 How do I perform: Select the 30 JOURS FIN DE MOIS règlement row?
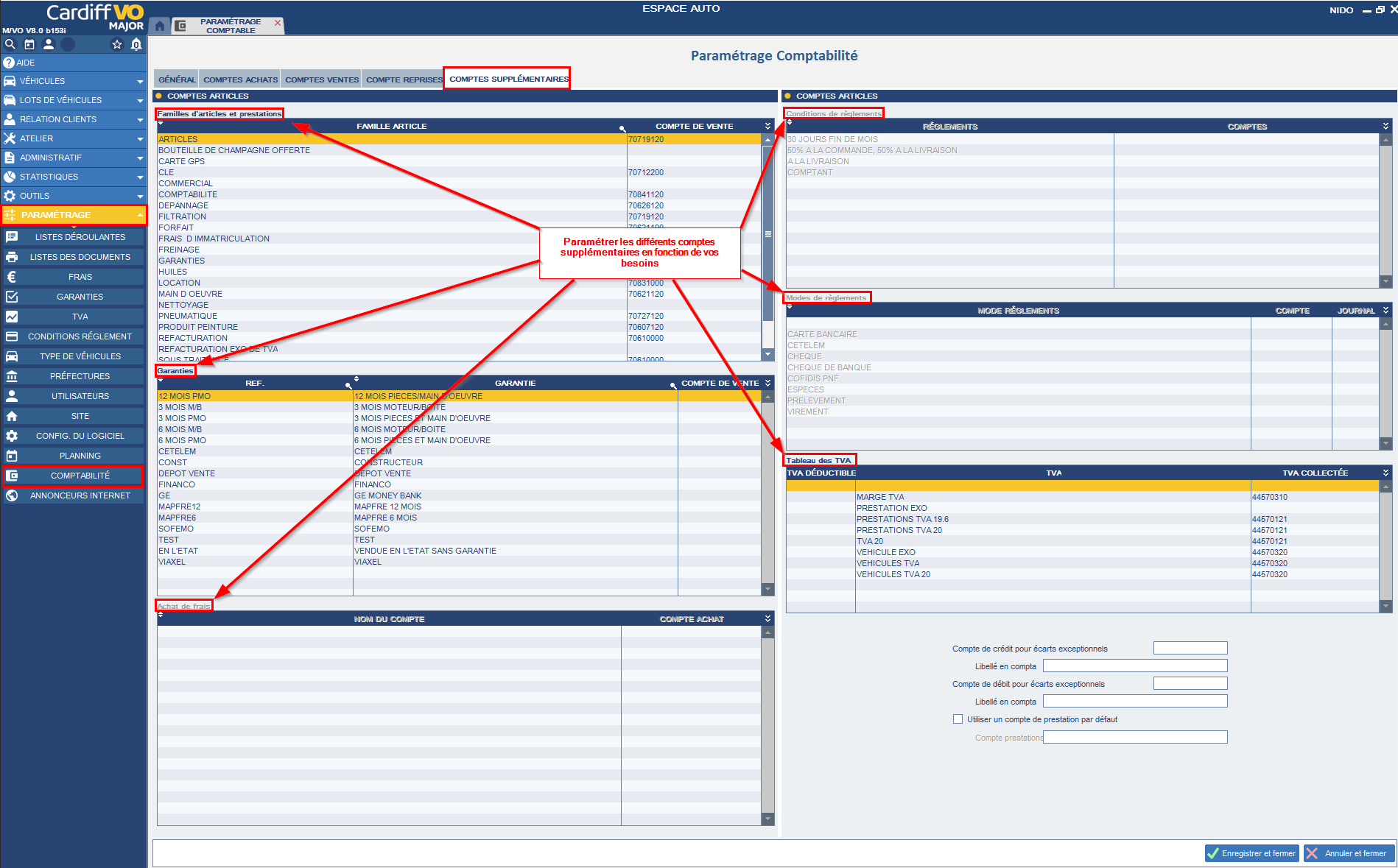(1082, 139)
